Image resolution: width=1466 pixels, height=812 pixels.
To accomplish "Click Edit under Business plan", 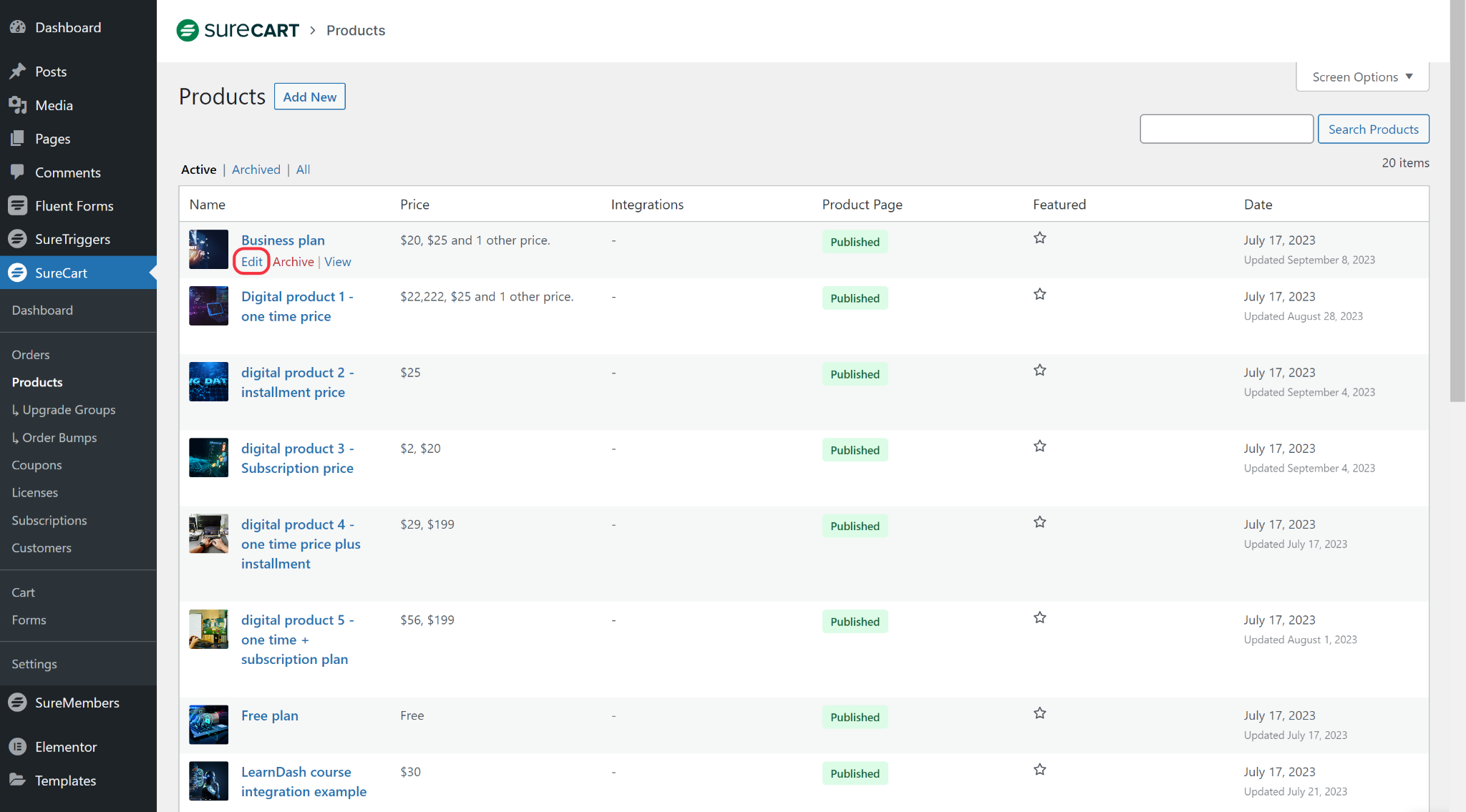I will [251, 262].
